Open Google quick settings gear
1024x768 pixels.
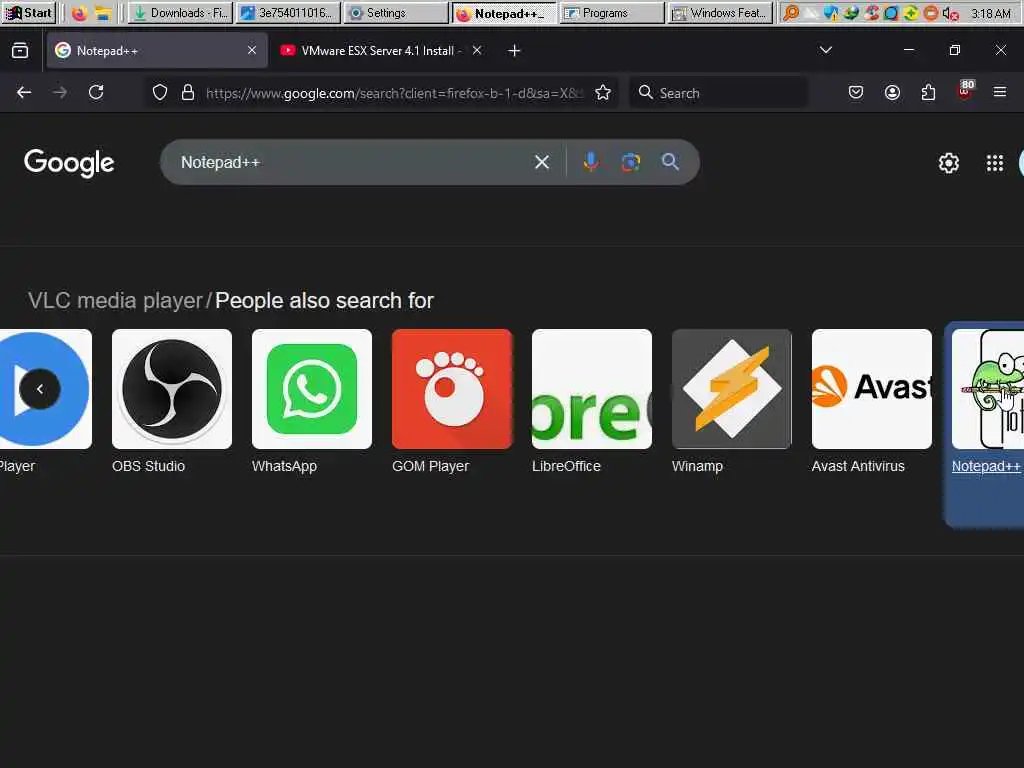948,163
